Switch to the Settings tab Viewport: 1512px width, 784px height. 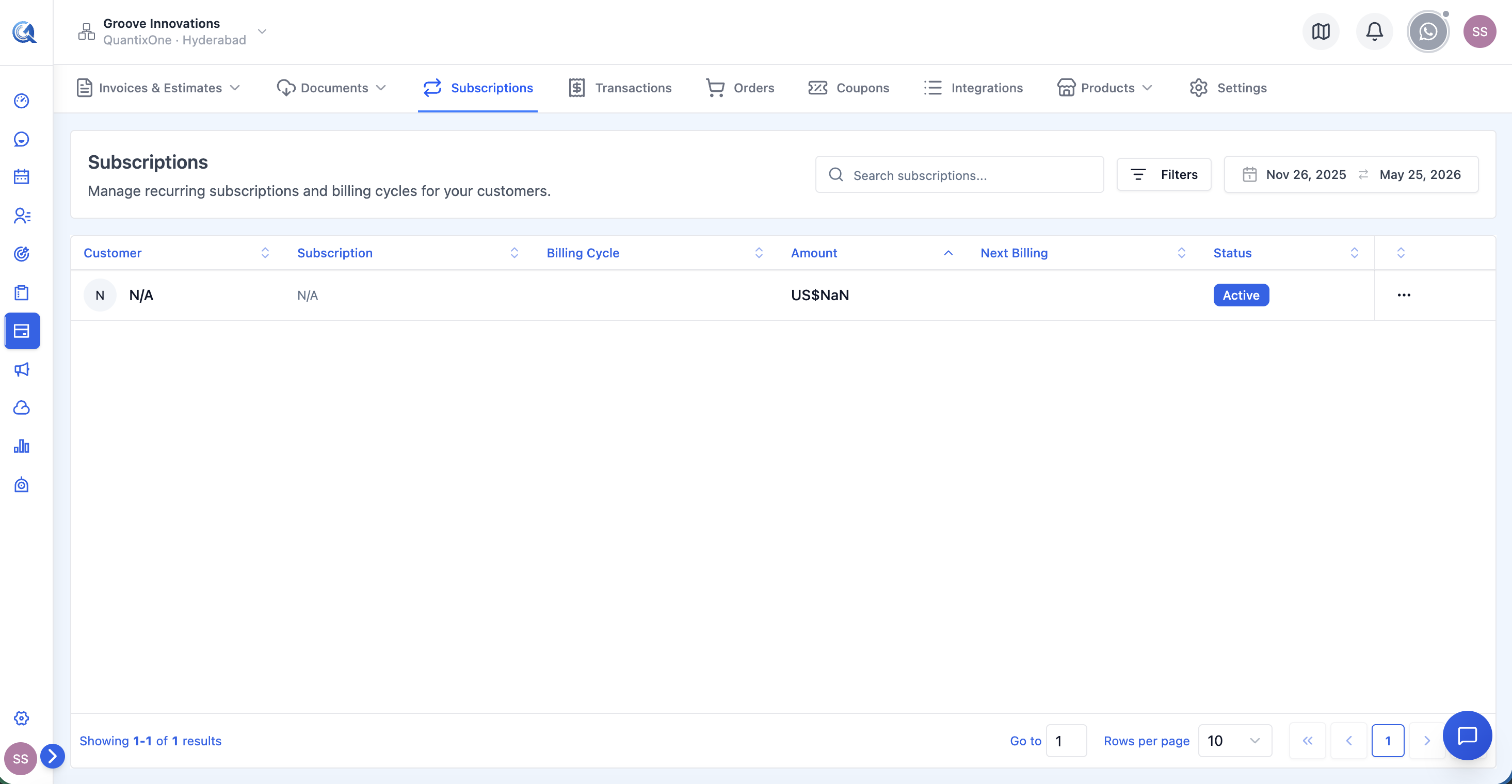pos(1228,88)
